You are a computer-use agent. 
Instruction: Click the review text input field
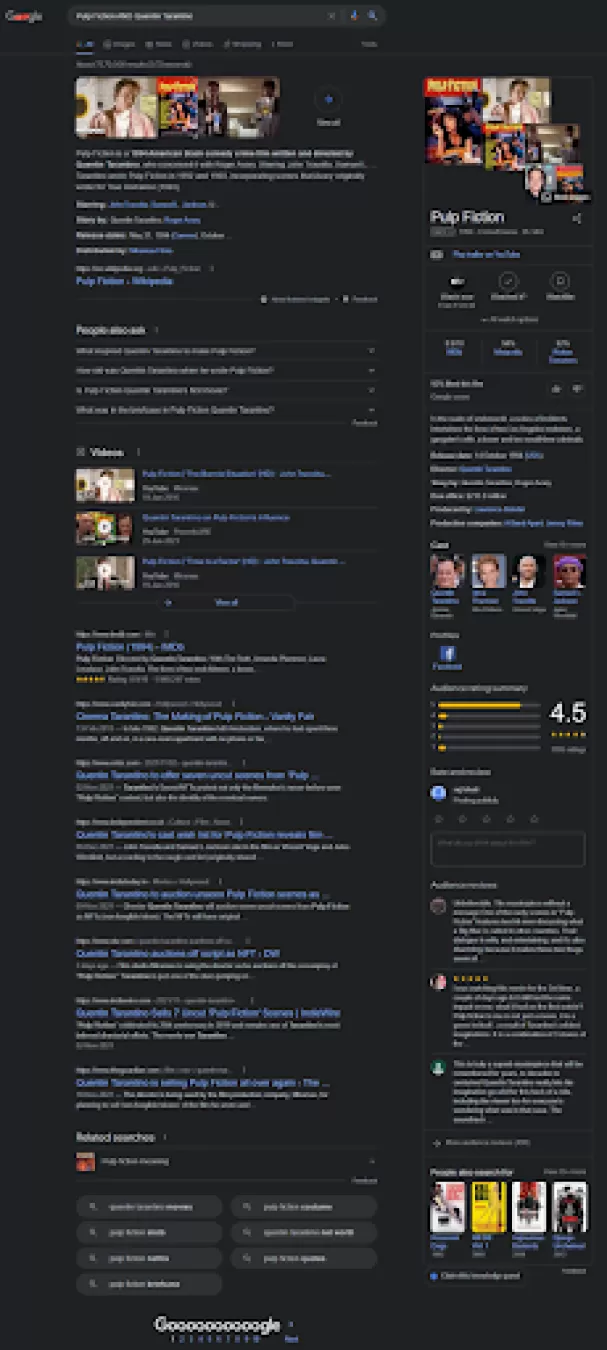(x=507, y=849)
